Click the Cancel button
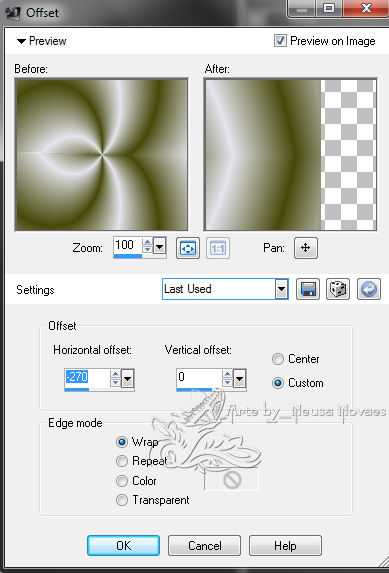The height and width of the screenshot is (573, 389). click(204, 546)
